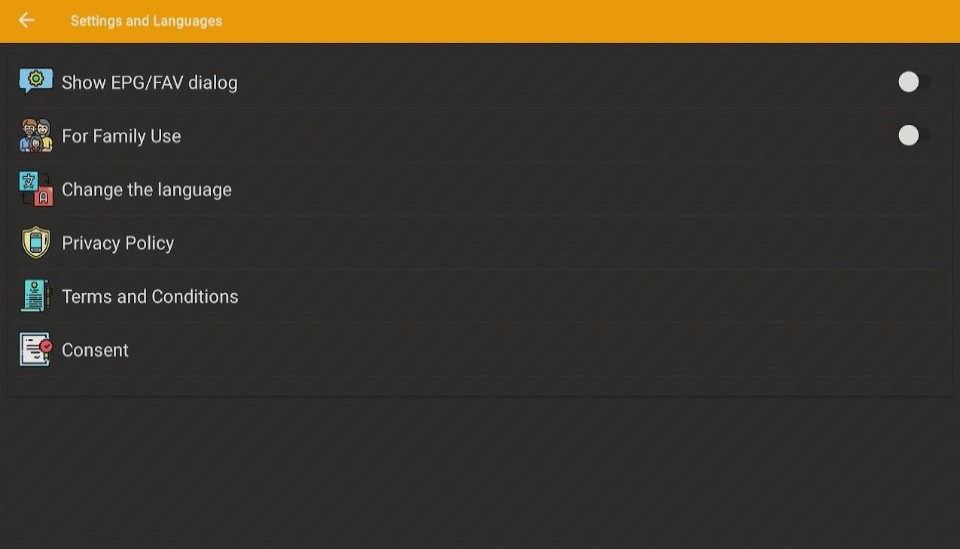The height and width of the screenshot is (549, 960).
Task: Open Terms and Conditions entry
Action: click(x=480, y=296)
